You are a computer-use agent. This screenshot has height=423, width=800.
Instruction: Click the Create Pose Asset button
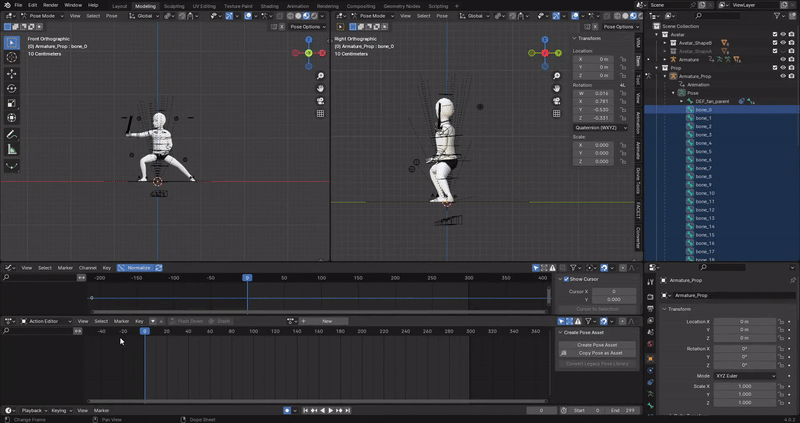(598, 344)
